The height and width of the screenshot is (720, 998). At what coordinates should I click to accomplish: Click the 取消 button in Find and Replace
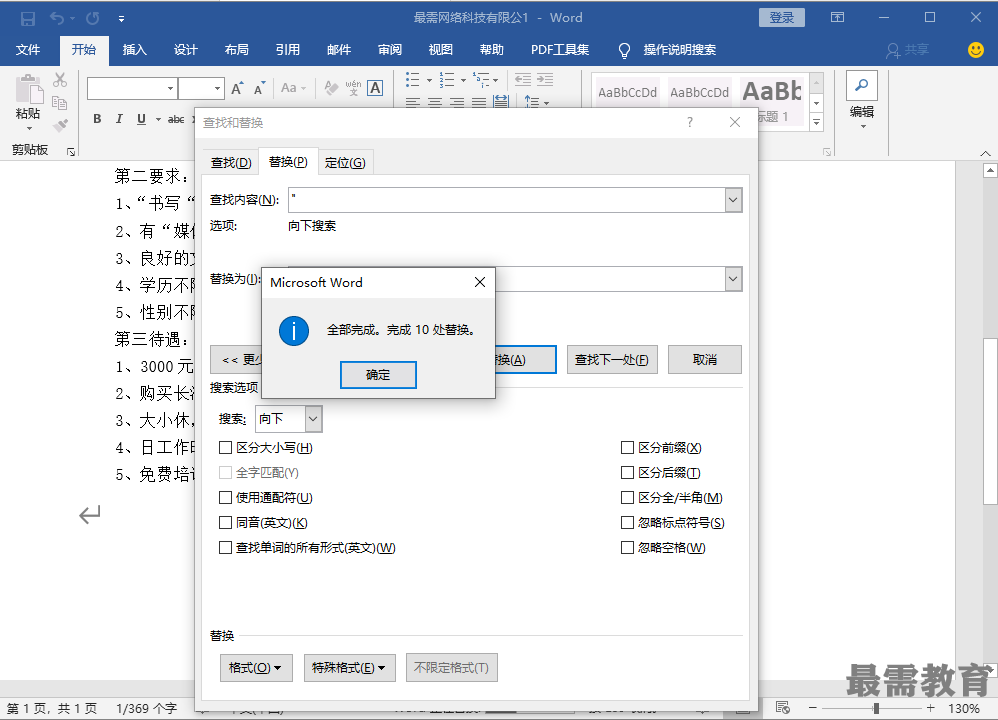click(705, 360)
